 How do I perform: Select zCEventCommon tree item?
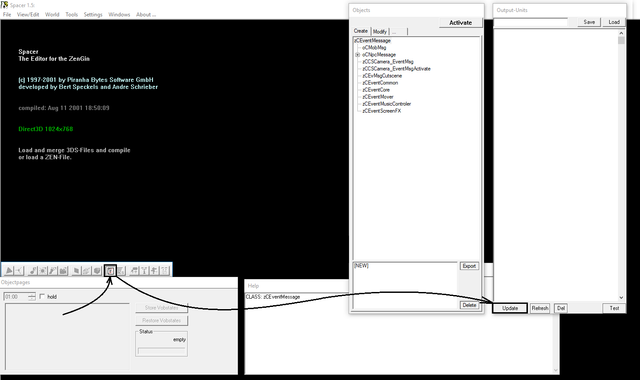click(x=380, y=83)
